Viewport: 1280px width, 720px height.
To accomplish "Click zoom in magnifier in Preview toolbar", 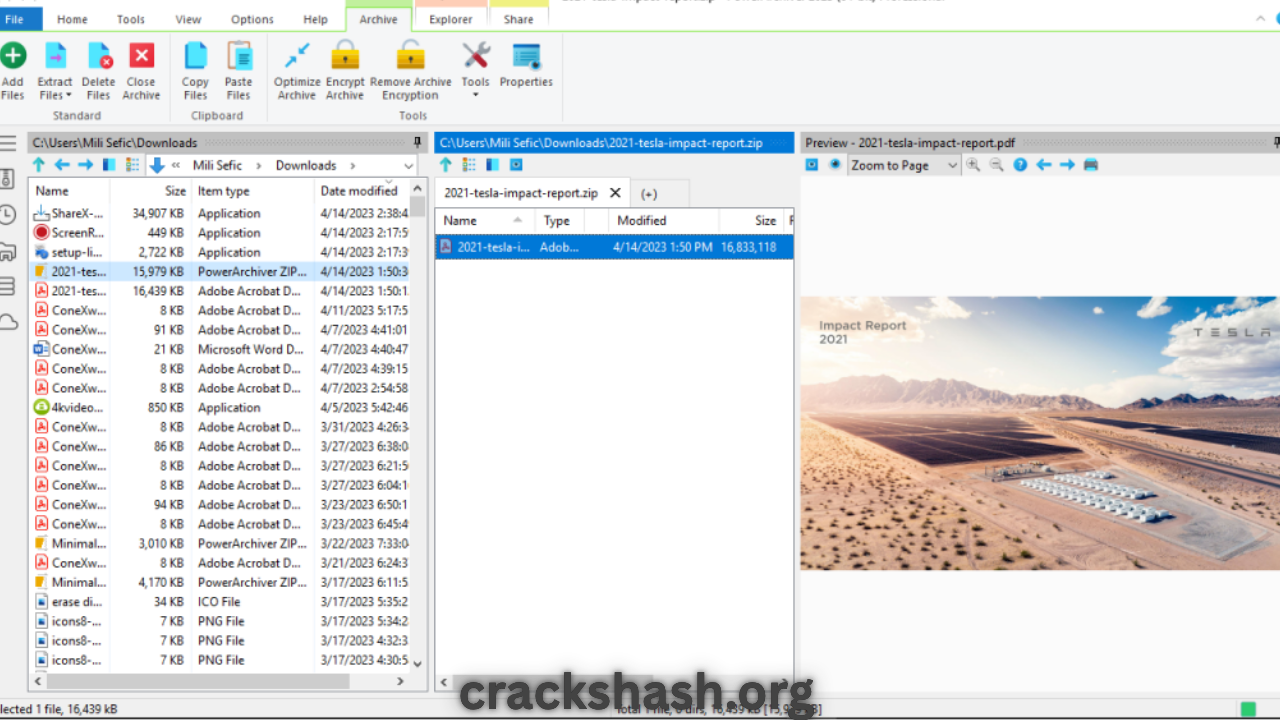I will [x=973, y=165].
